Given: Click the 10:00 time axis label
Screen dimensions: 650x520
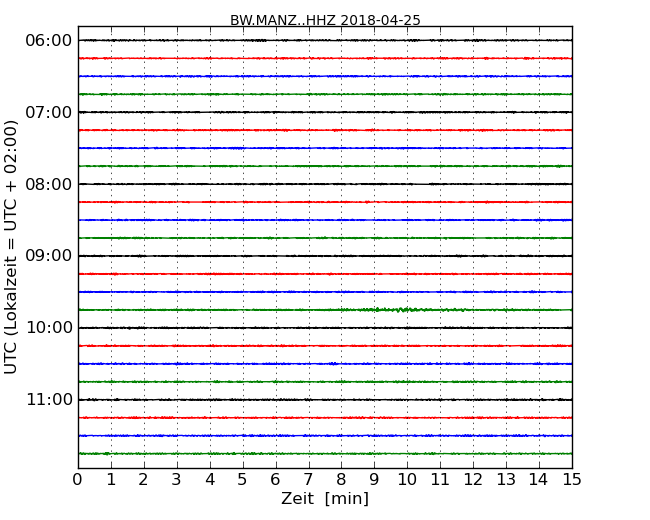Looking at the screenshot, I should point(49,328).
